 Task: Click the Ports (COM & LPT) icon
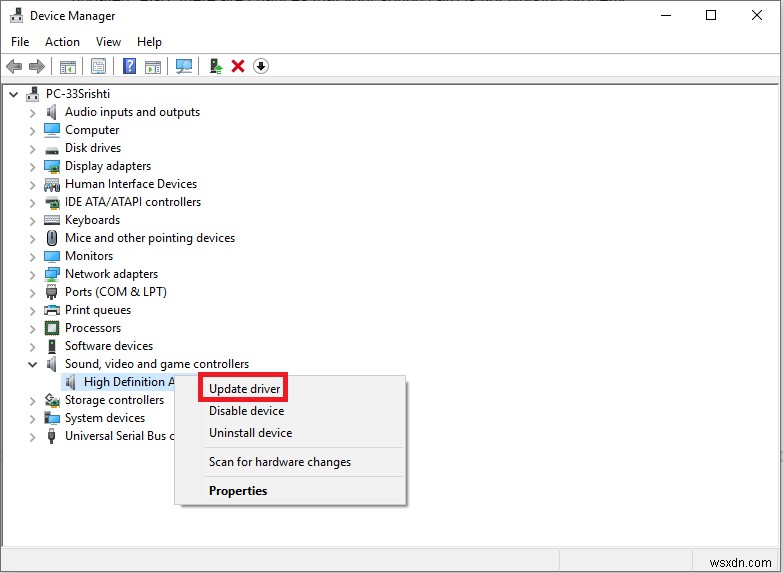point(51,292)
